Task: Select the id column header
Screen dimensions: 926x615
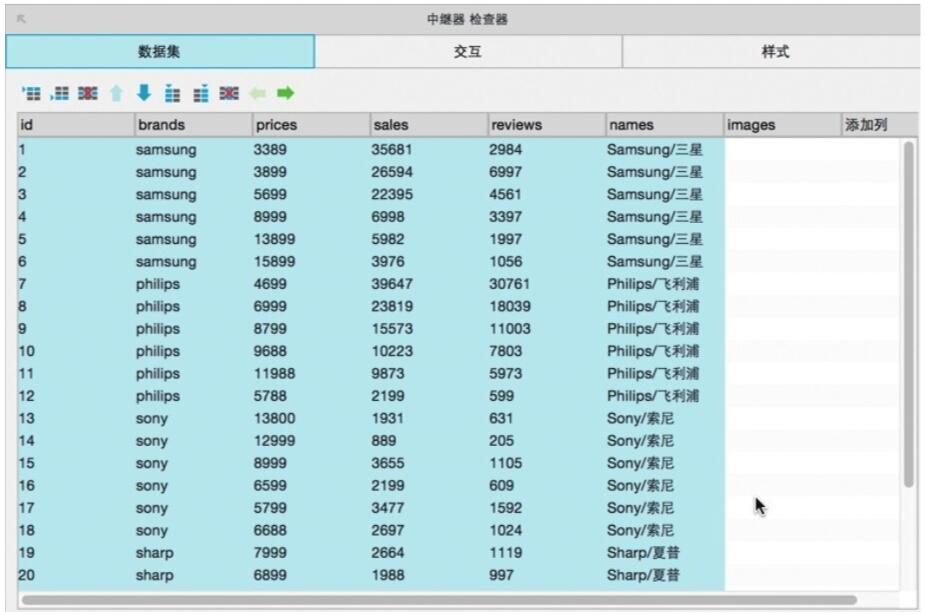Action: (x=76, y=125)
